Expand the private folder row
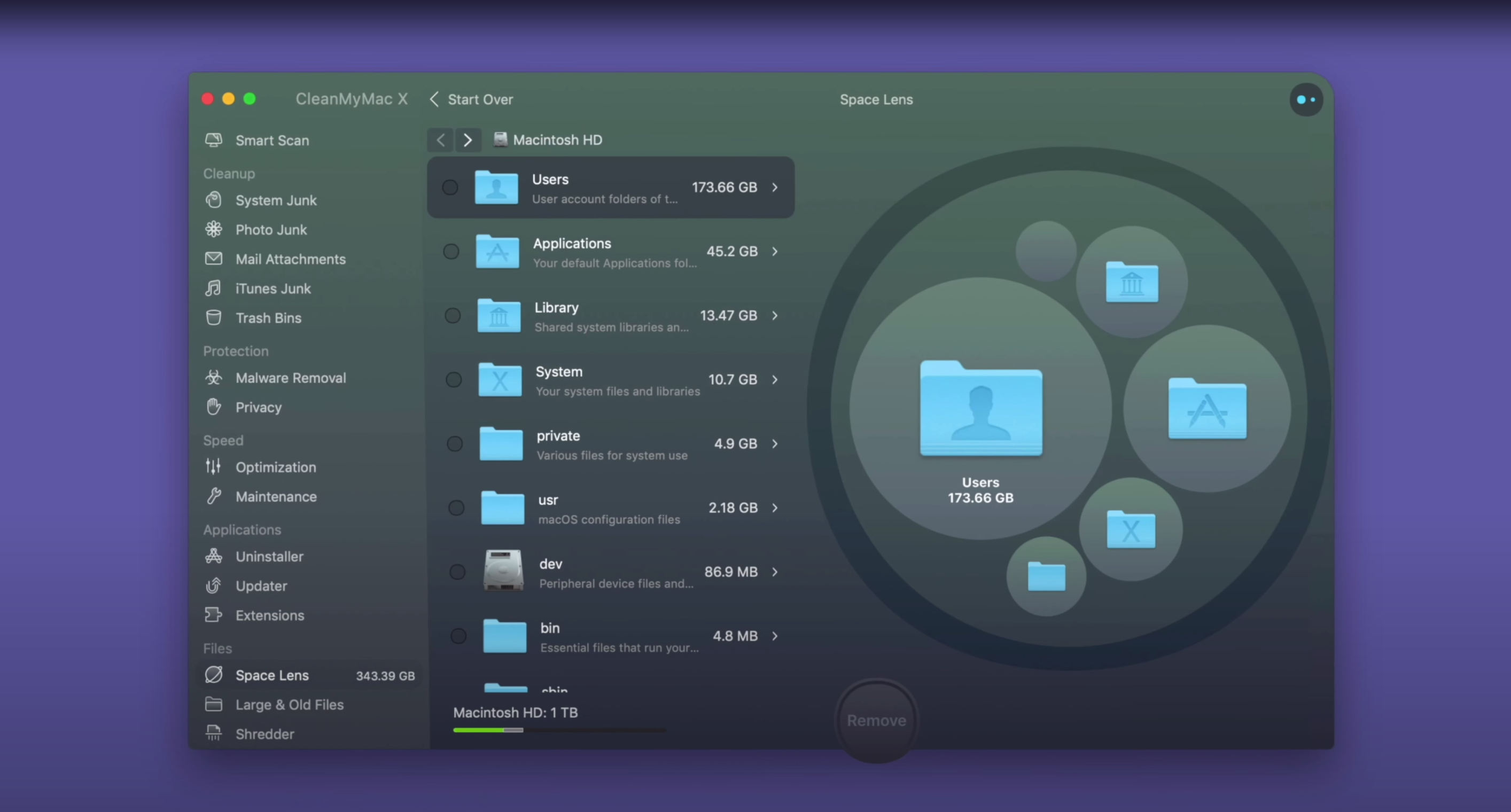The image size is (1511, 812). 775,444
